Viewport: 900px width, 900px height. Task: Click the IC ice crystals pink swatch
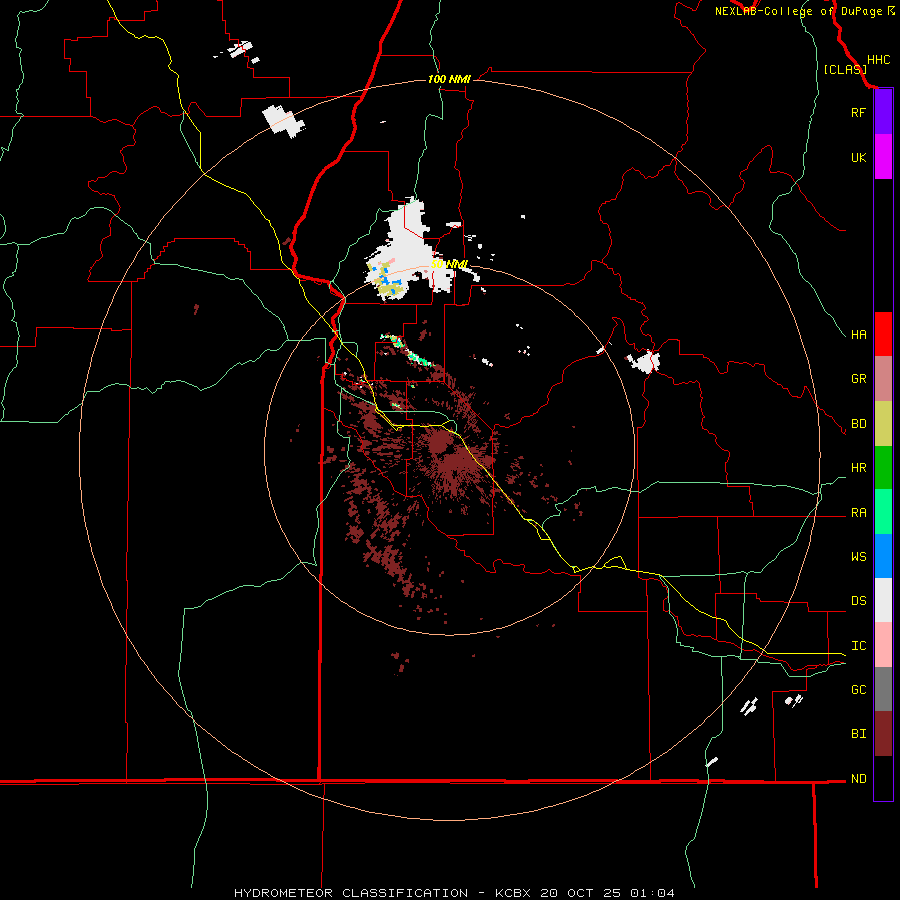pos(883,645)
